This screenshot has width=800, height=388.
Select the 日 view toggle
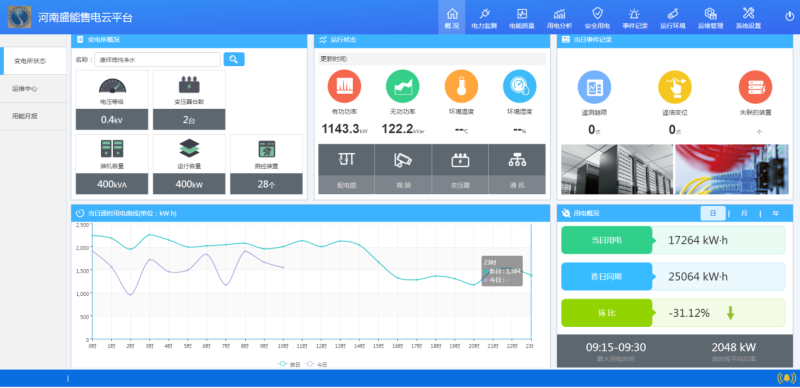(713, 213)
